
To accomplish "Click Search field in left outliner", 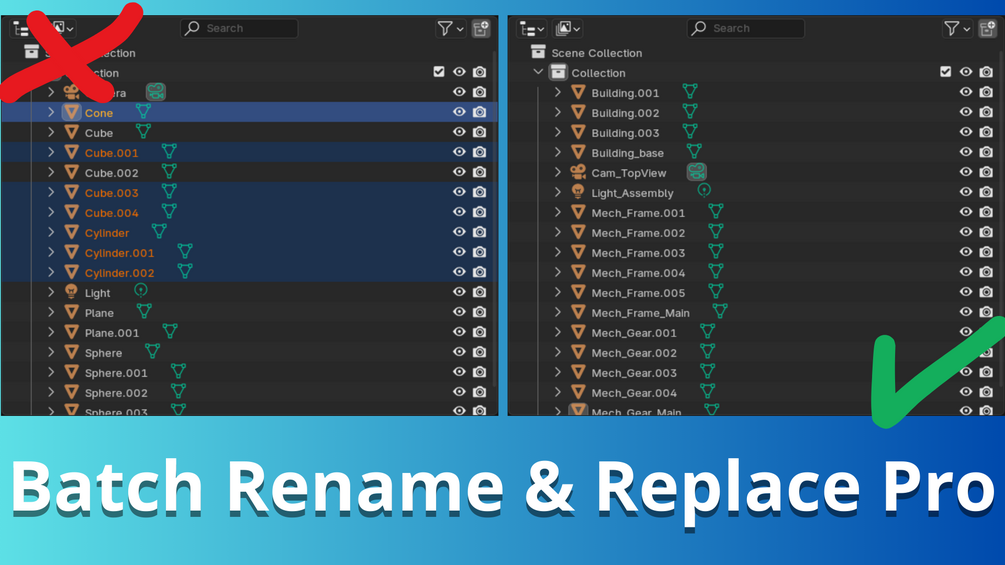I will tap(239, 28).
